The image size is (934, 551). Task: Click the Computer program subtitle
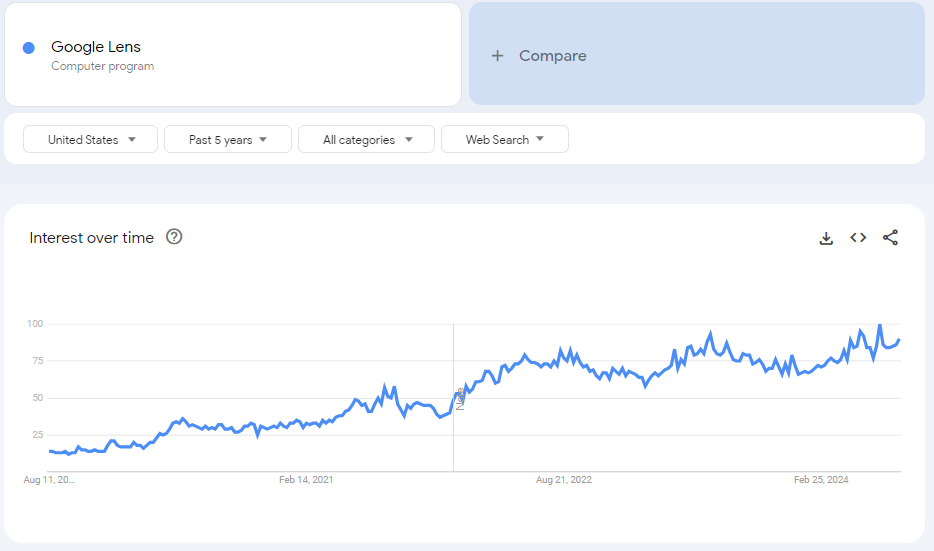102,66
